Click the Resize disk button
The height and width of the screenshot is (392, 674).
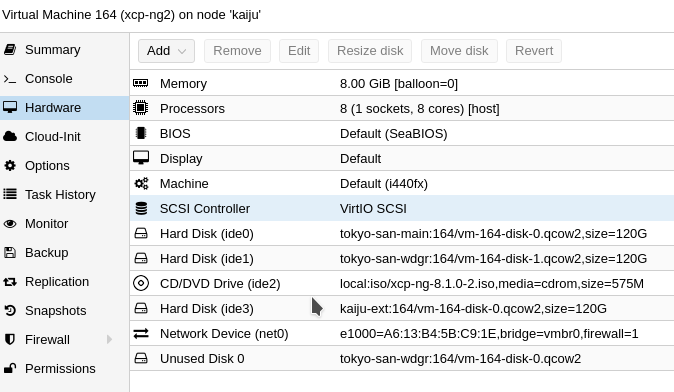[x=370, y=51]
